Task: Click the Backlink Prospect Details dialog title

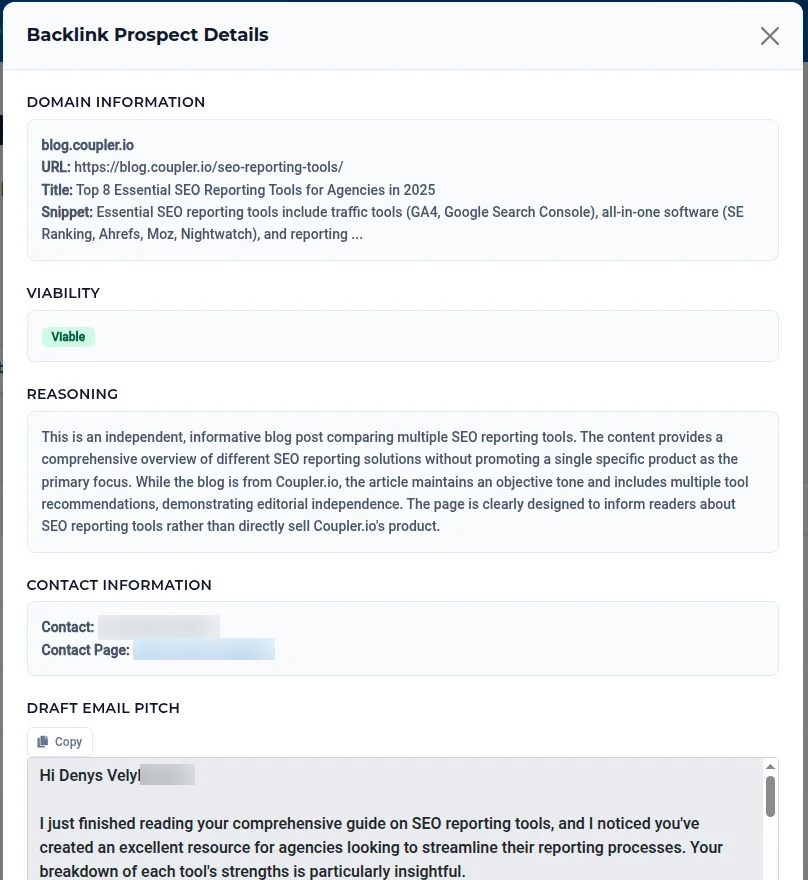Action: 147,35
